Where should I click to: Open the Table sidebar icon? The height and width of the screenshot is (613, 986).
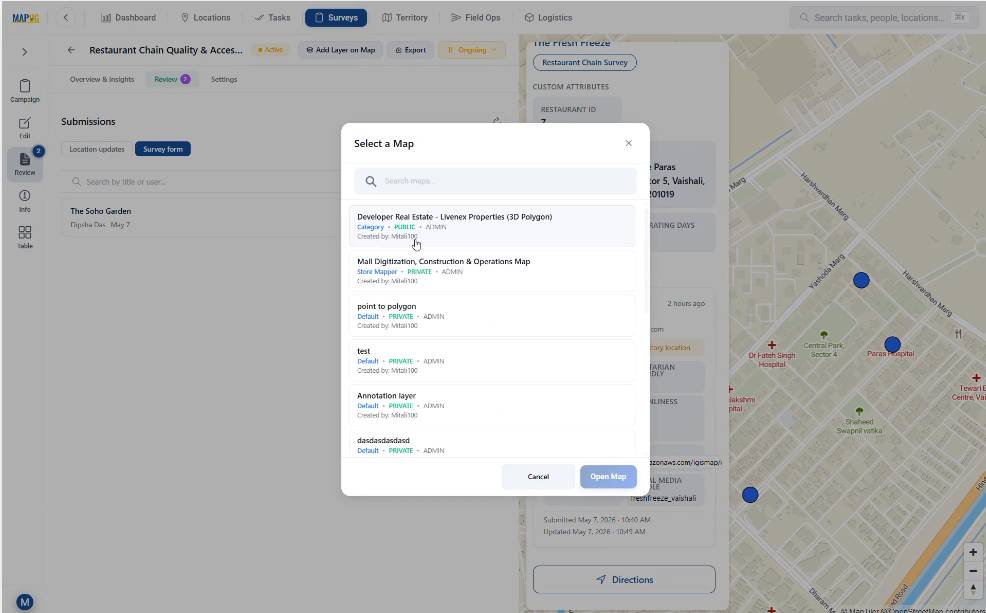point(25,237)
